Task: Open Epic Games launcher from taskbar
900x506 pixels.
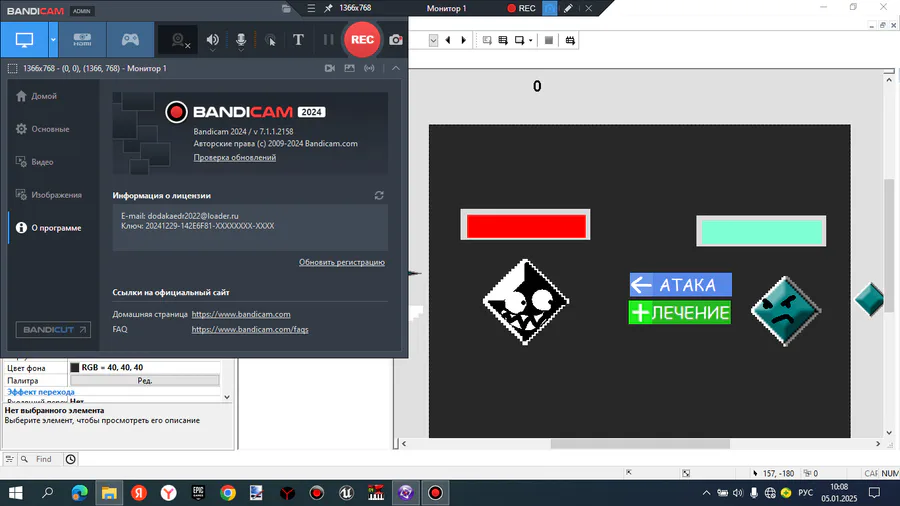Action: click(198, 493)
